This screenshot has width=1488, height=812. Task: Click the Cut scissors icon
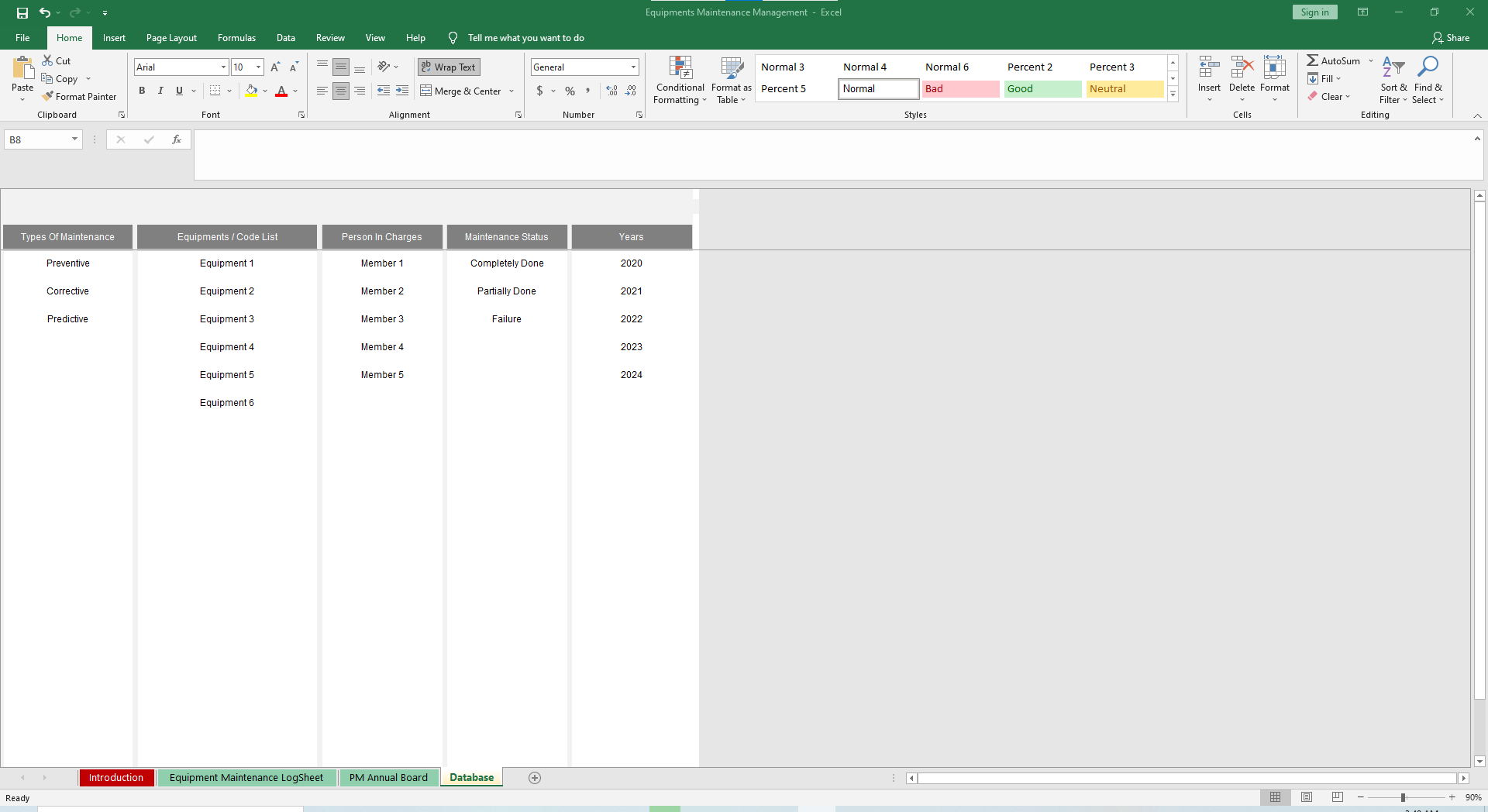(x=47, y=60)
